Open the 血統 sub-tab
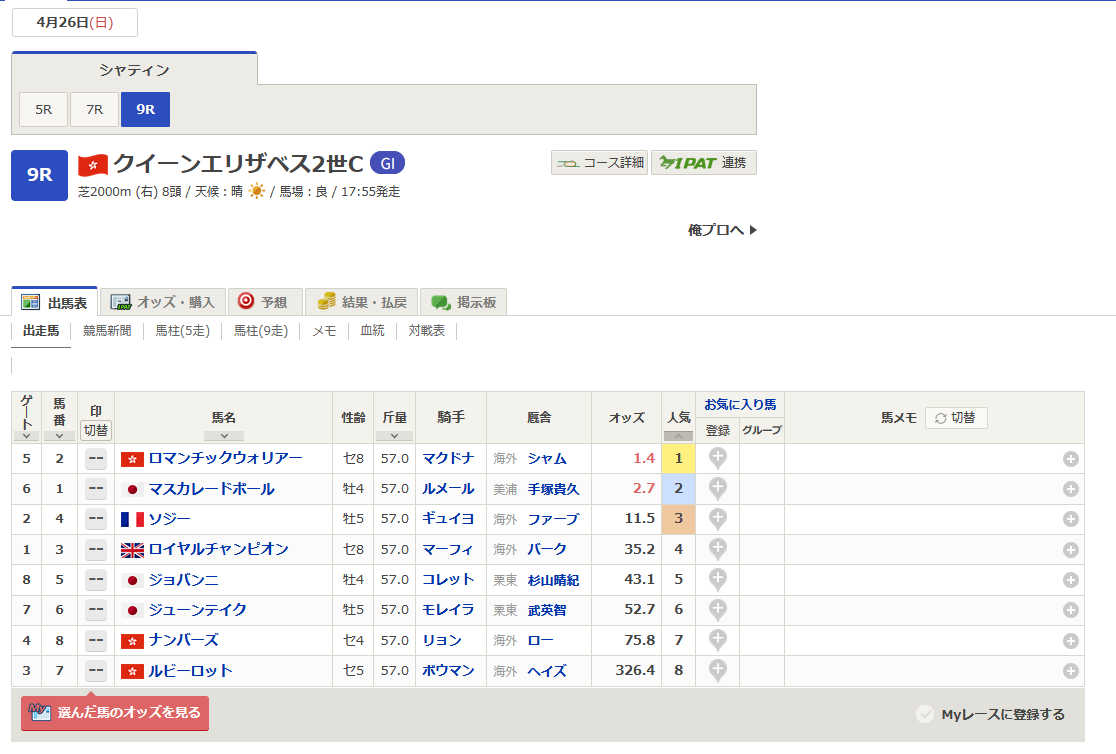This screenshot has height=754, width=1116. 372,330
